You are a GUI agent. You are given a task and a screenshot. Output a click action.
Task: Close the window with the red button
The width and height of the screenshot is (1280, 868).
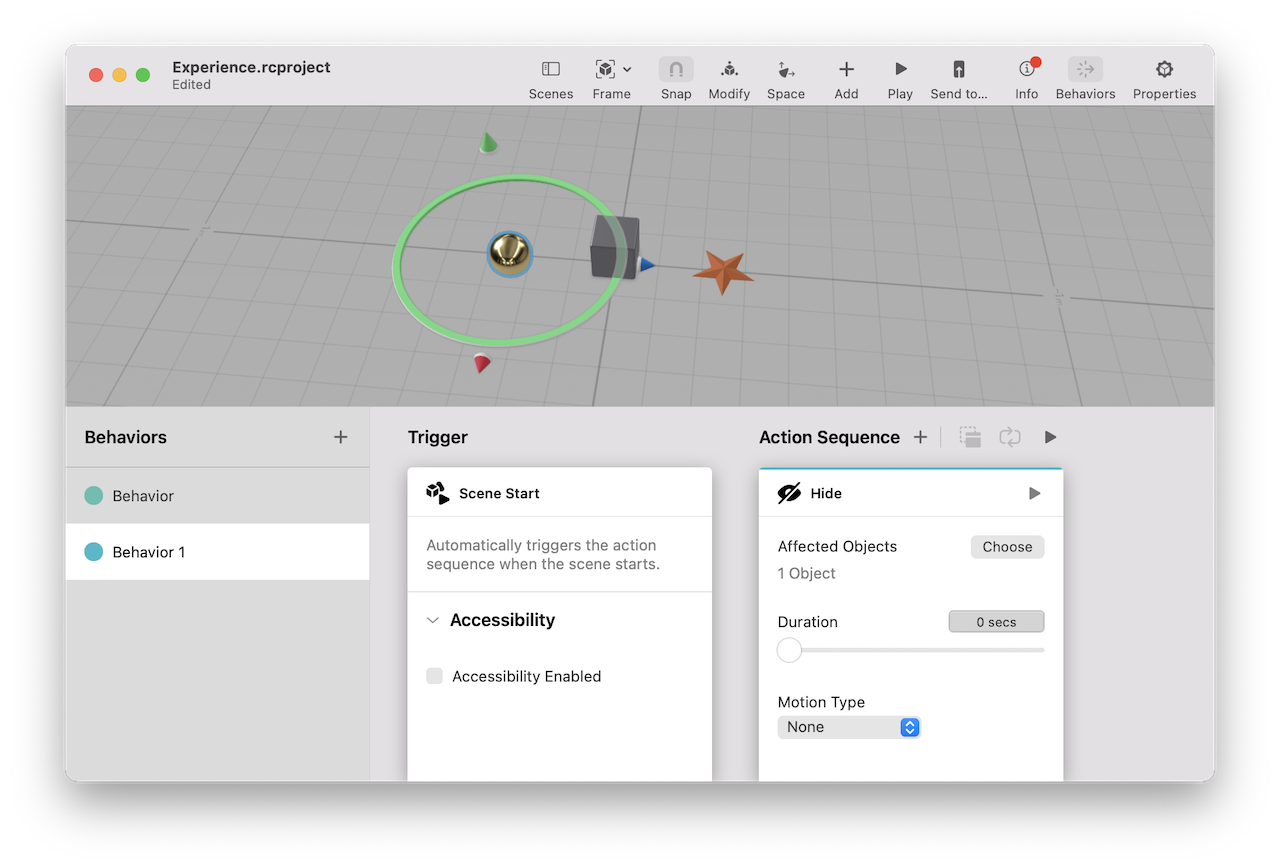pos(96,75)
